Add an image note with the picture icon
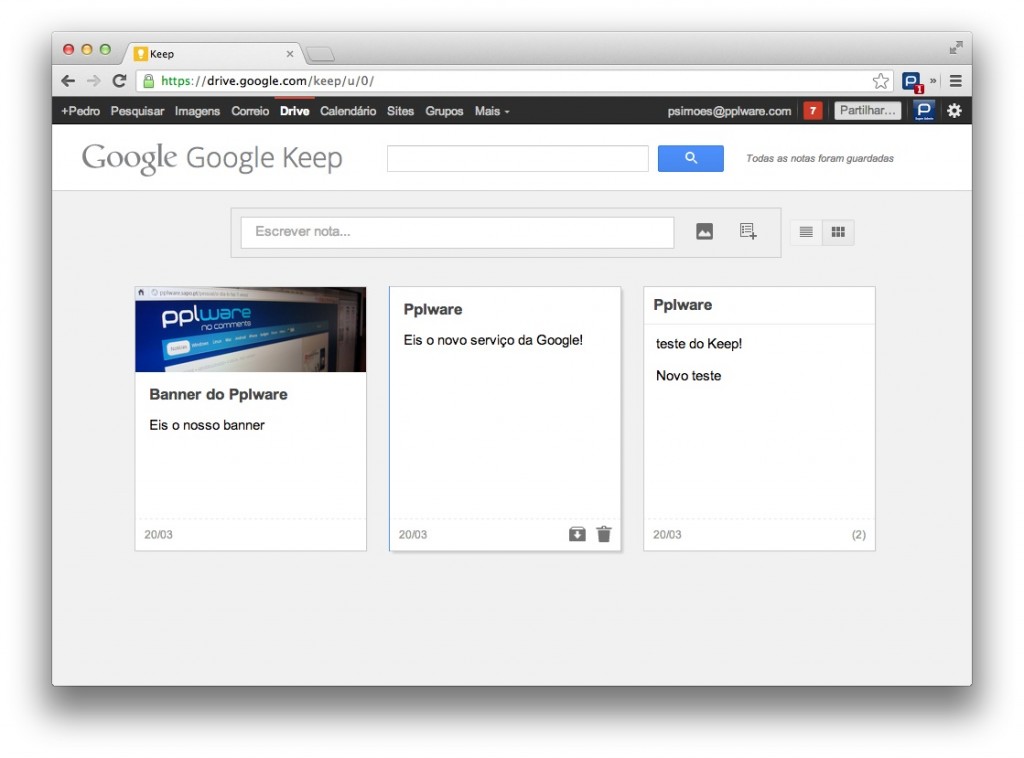 pos(704,232)
